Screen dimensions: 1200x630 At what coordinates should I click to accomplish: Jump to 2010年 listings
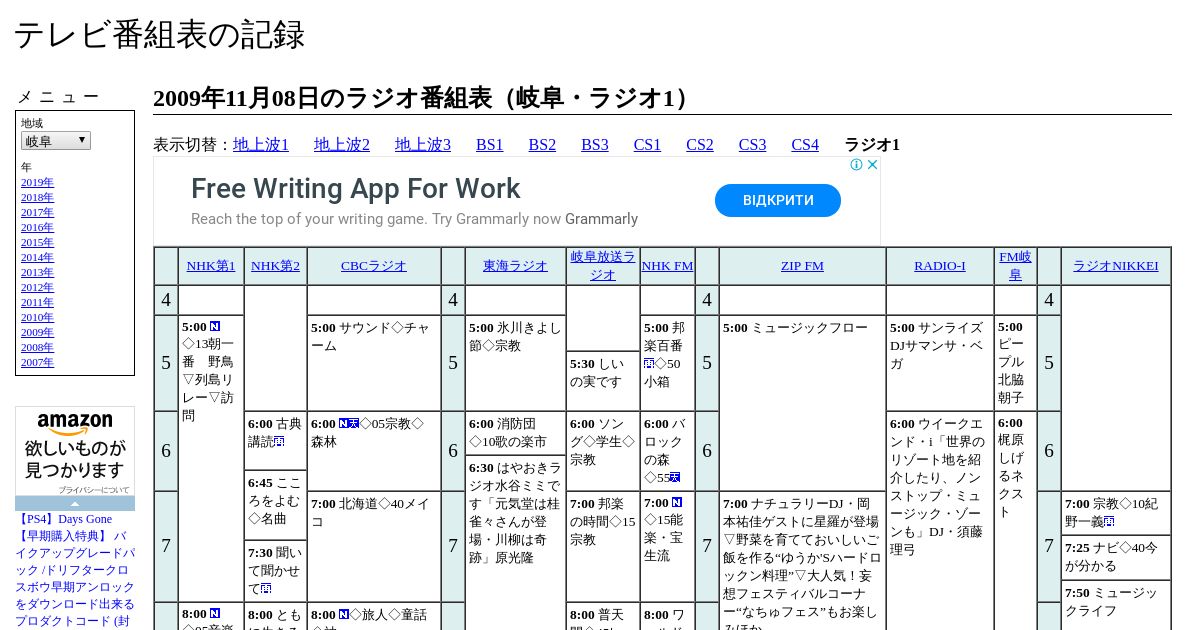point(37,317)
